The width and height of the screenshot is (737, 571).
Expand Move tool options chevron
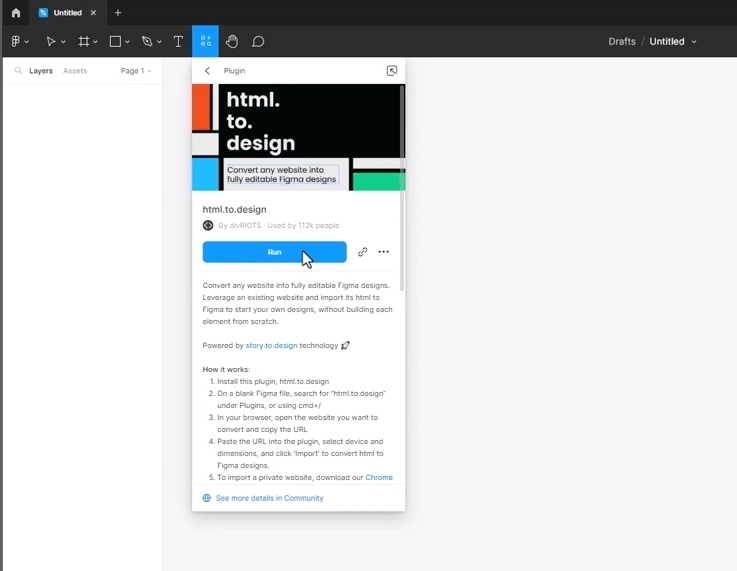pos(63,42)
